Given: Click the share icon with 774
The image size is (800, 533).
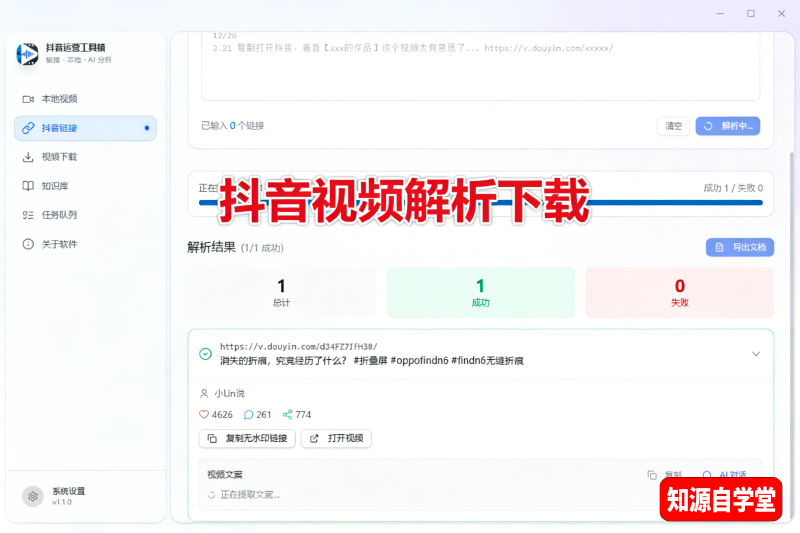Looking at the screenshot, I should [288, 415].
